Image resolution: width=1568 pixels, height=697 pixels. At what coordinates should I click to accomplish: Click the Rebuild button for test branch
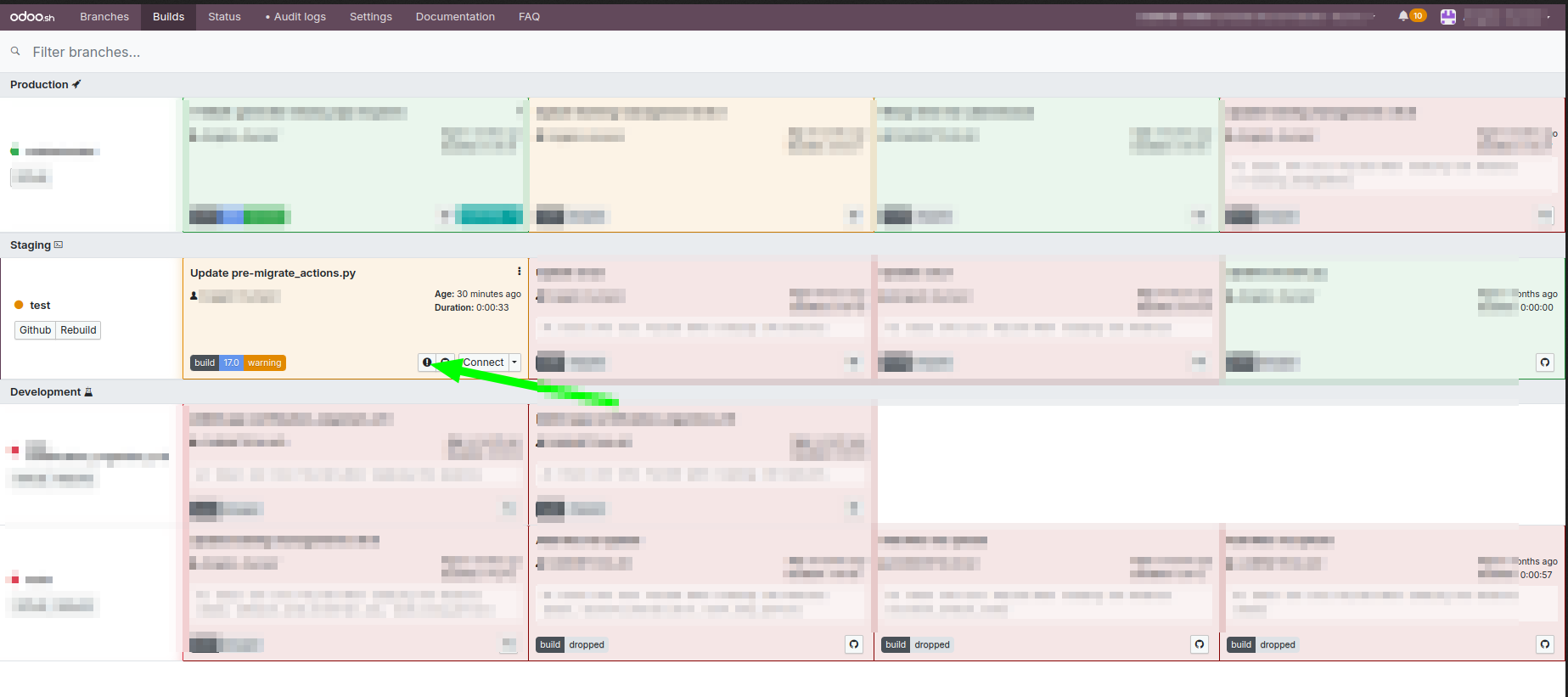click(x=78, y=330)
